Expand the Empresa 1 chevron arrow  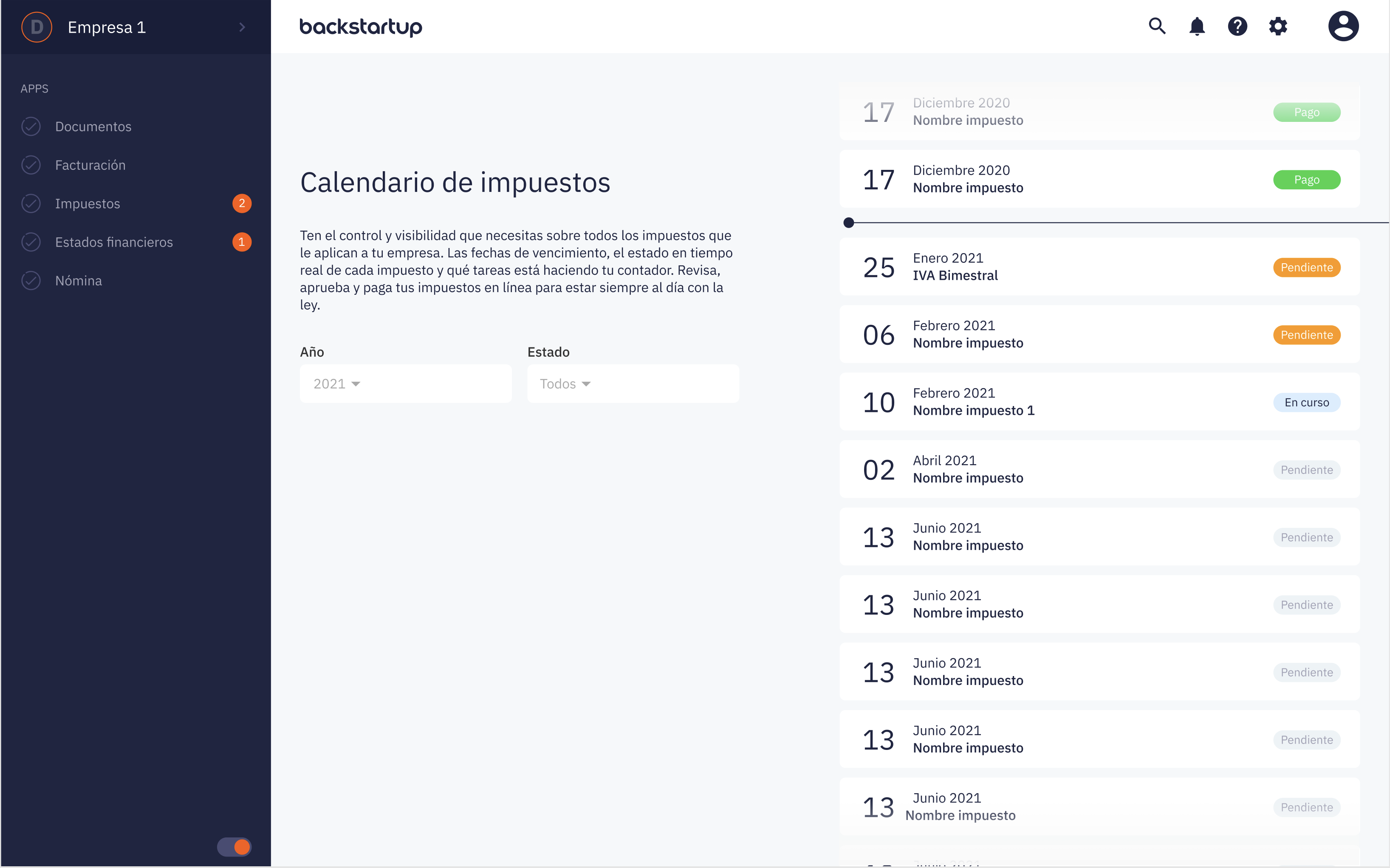[x=242, y=27]
